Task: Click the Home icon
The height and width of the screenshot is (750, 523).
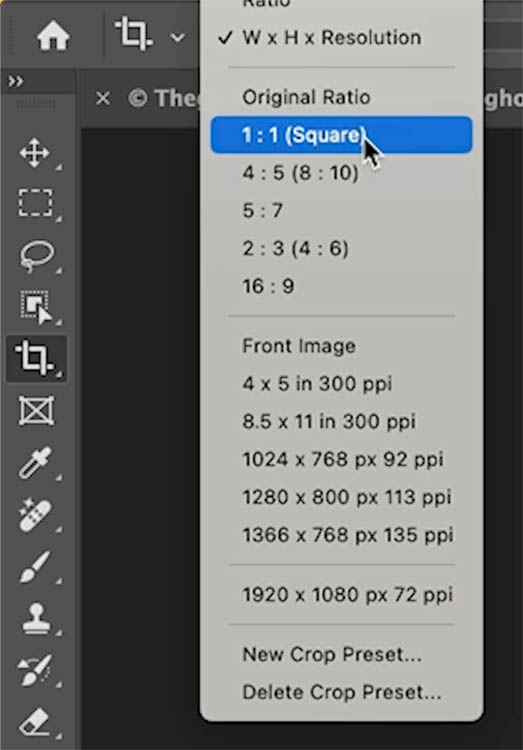Action: tap(53, 36)
